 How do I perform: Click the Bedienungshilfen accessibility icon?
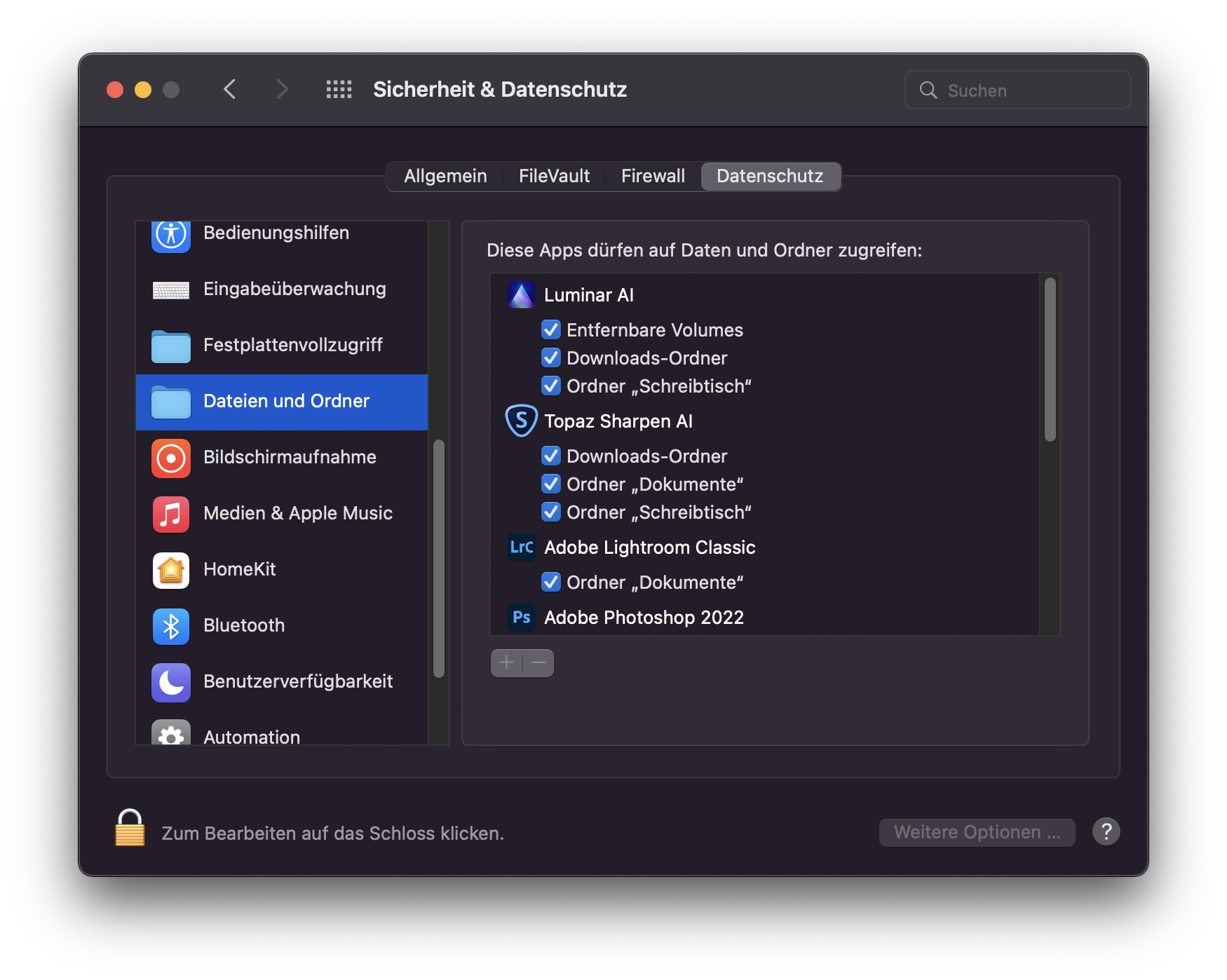coord(171,236)
